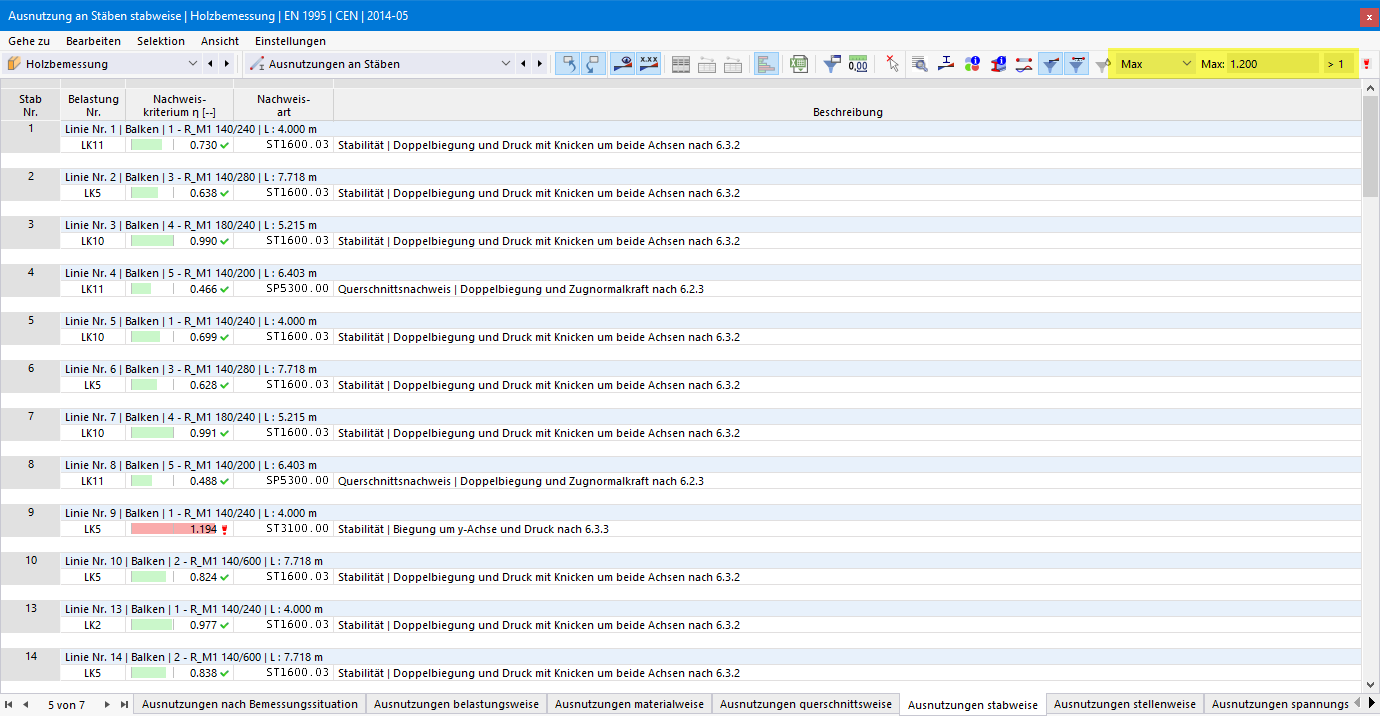Click the Ausnutzungen an Stäben member icon
The image size is (1380, 716).
257,64
